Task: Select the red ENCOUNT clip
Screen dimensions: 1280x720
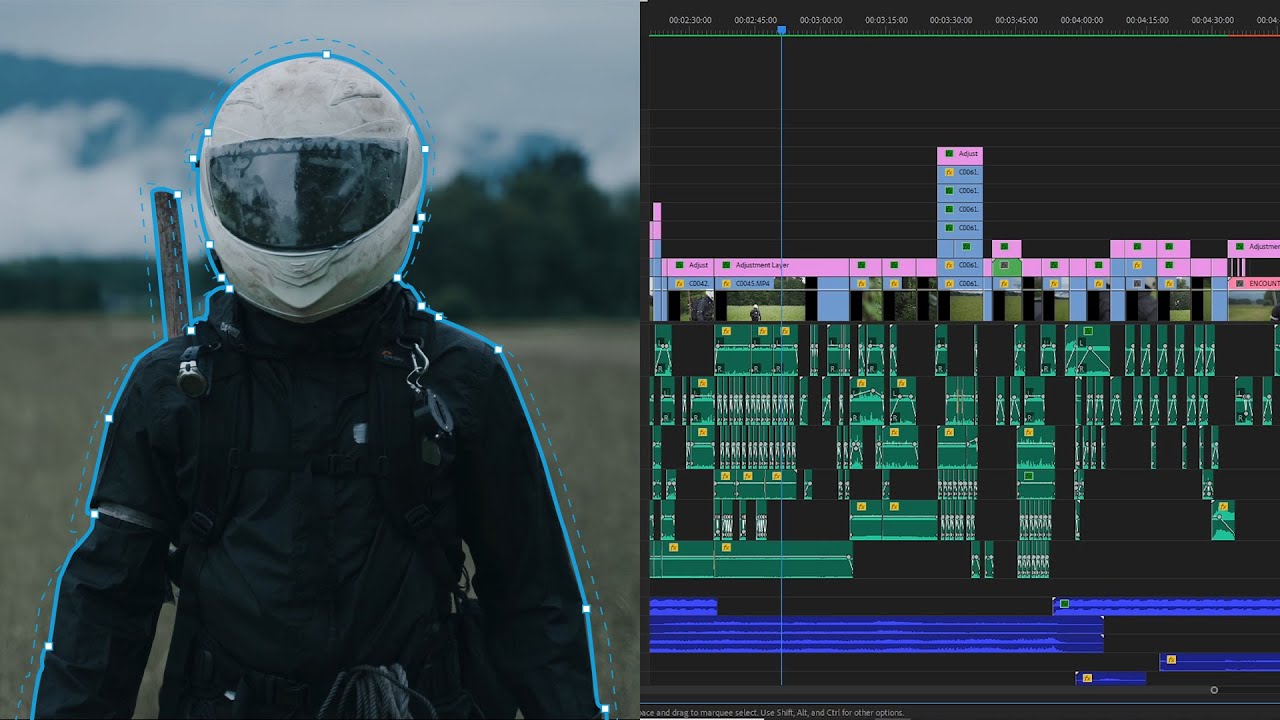Action: pyautogui.click(x=1262, y=284)
